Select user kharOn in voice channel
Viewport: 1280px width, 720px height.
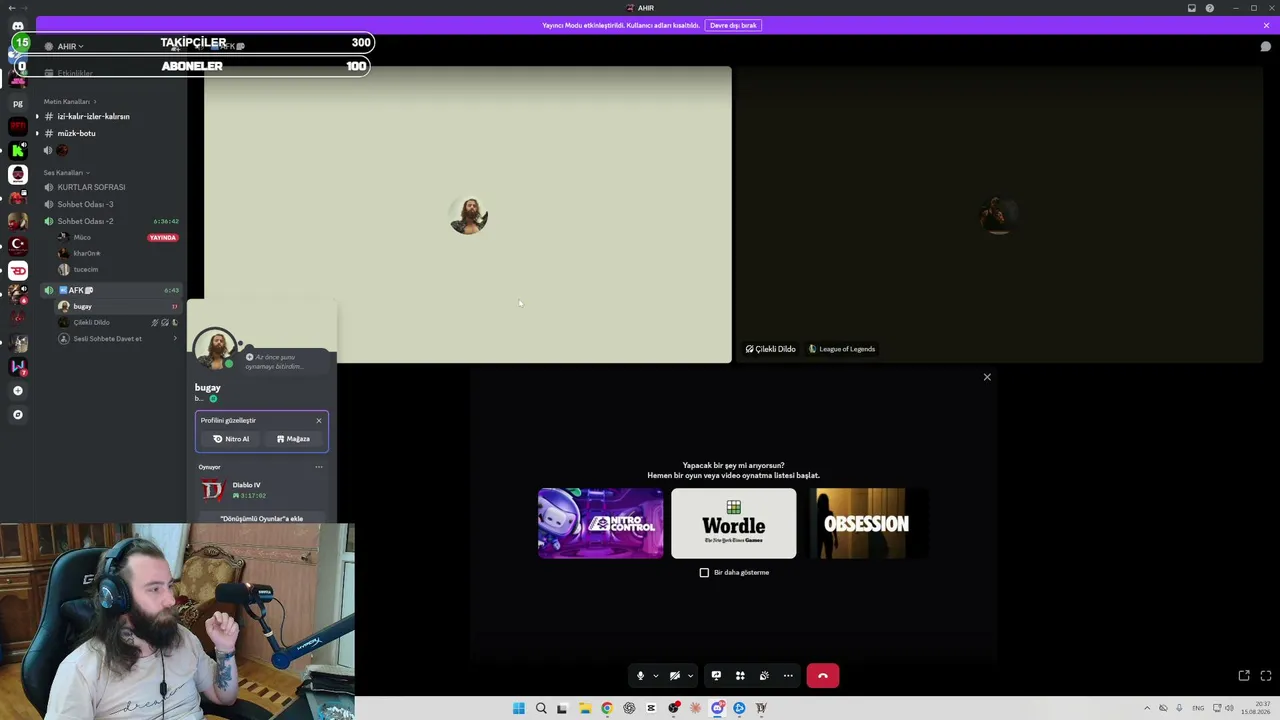tap(86, 253)
